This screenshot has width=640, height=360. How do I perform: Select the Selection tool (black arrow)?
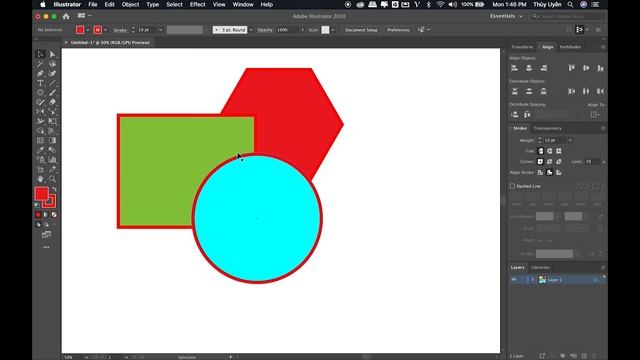[40, 54]
